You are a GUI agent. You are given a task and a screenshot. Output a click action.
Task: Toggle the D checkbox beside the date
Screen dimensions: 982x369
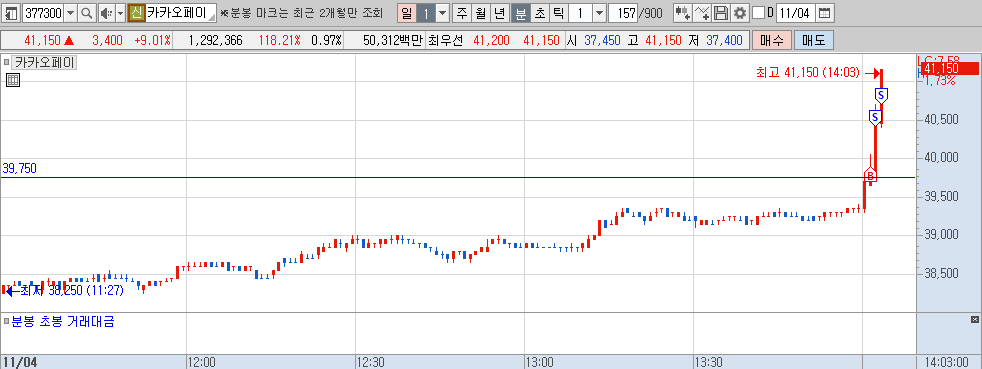(x=758, y=13)
